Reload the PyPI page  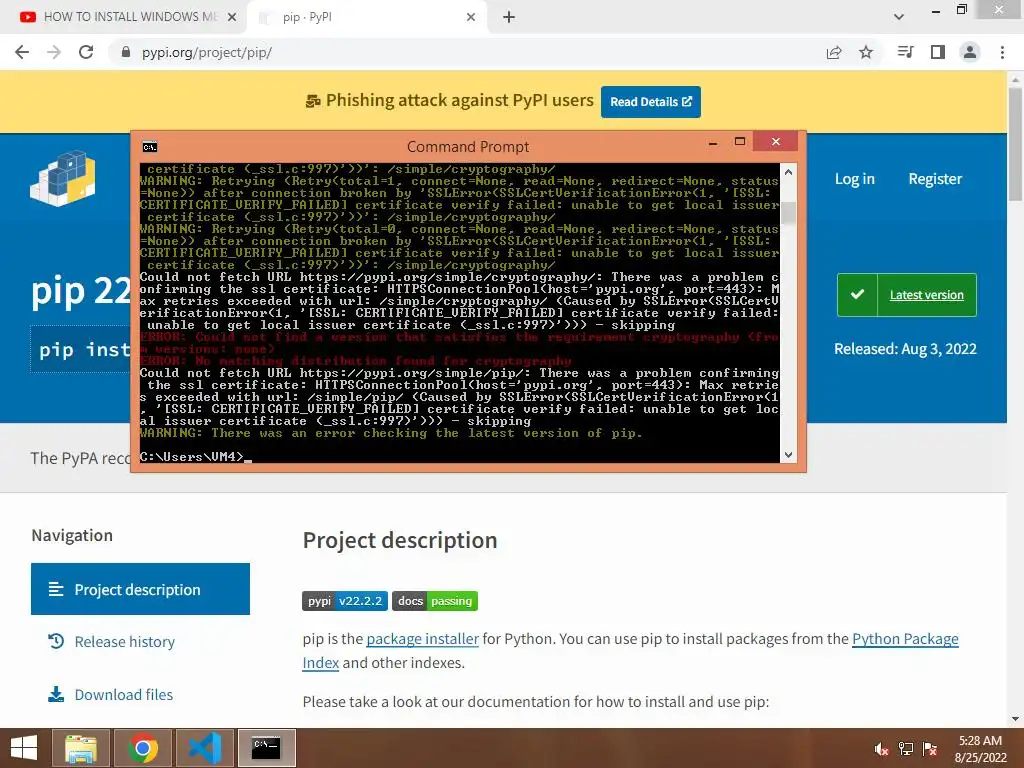[86, 52]
